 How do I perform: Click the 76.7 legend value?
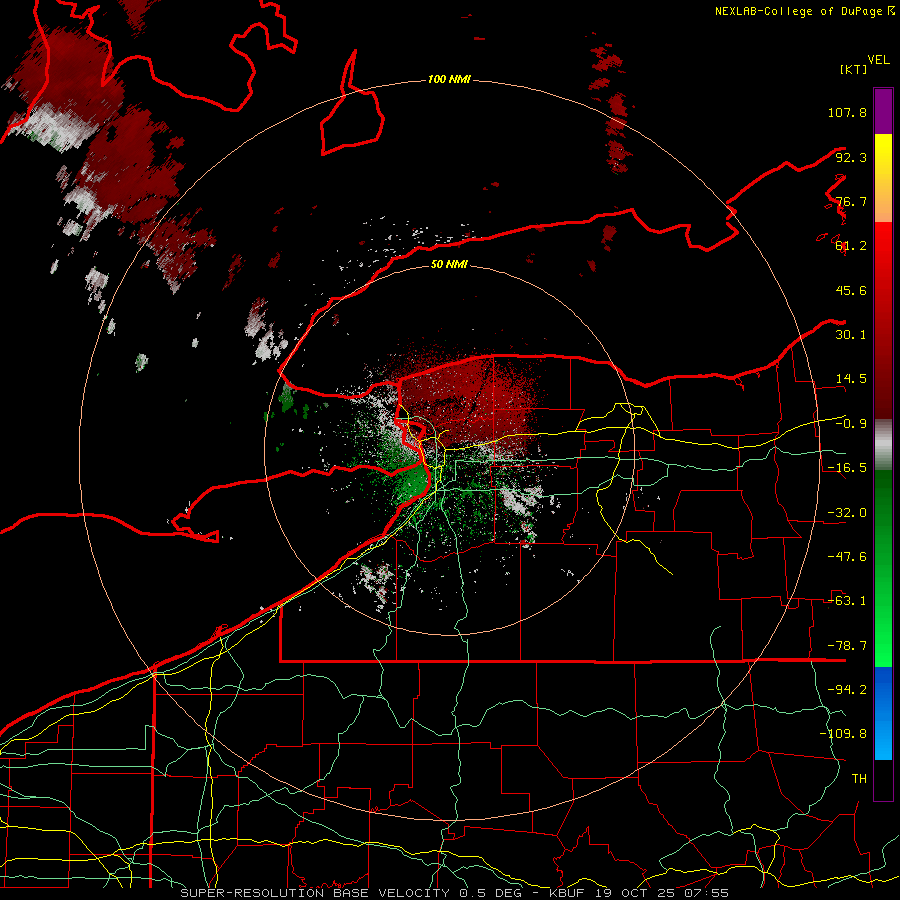coord(851,201)
